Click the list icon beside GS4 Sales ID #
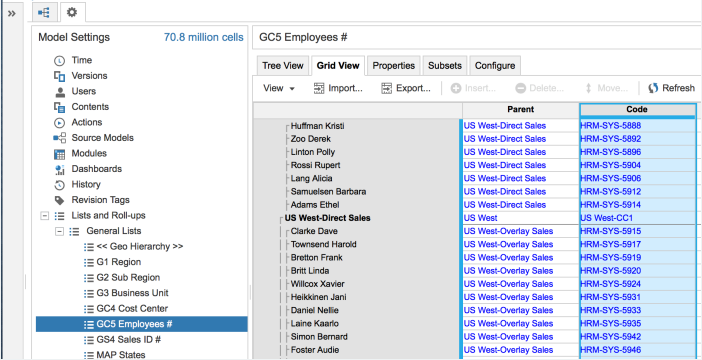The image size is (702, 360). (x=89, y=340)
